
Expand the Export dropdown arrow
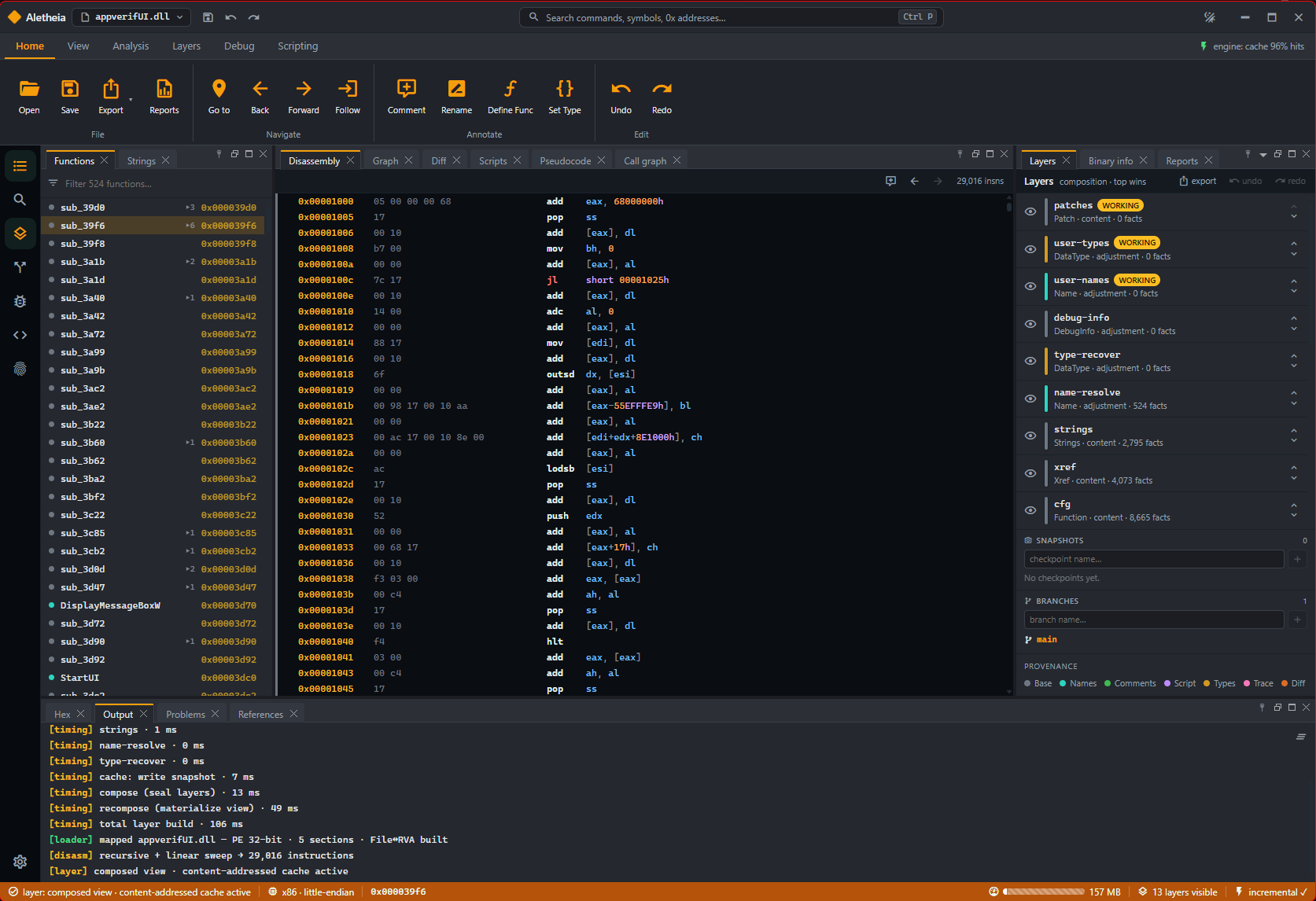coord(131,100)
